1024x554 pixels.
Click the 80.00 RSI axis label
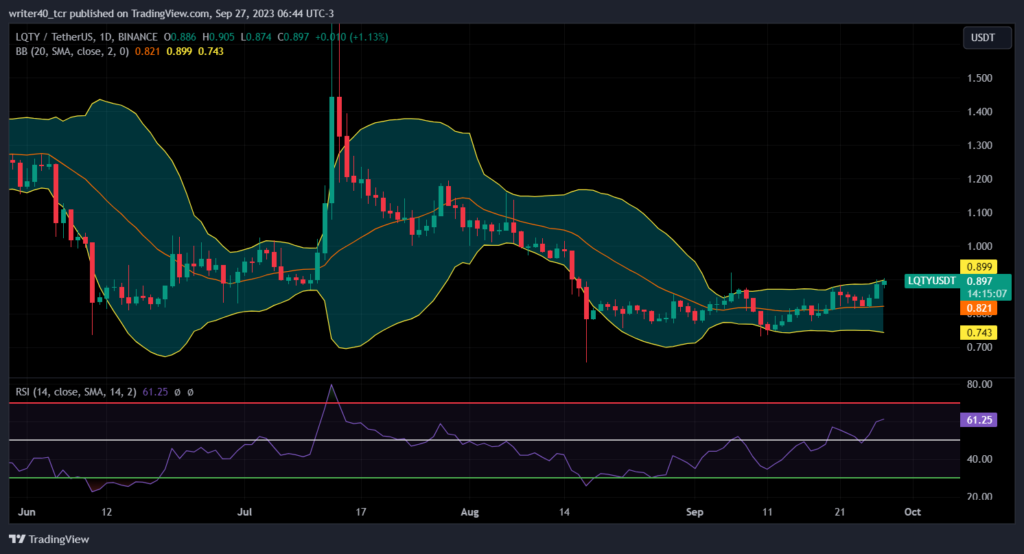tap(979, 384)
